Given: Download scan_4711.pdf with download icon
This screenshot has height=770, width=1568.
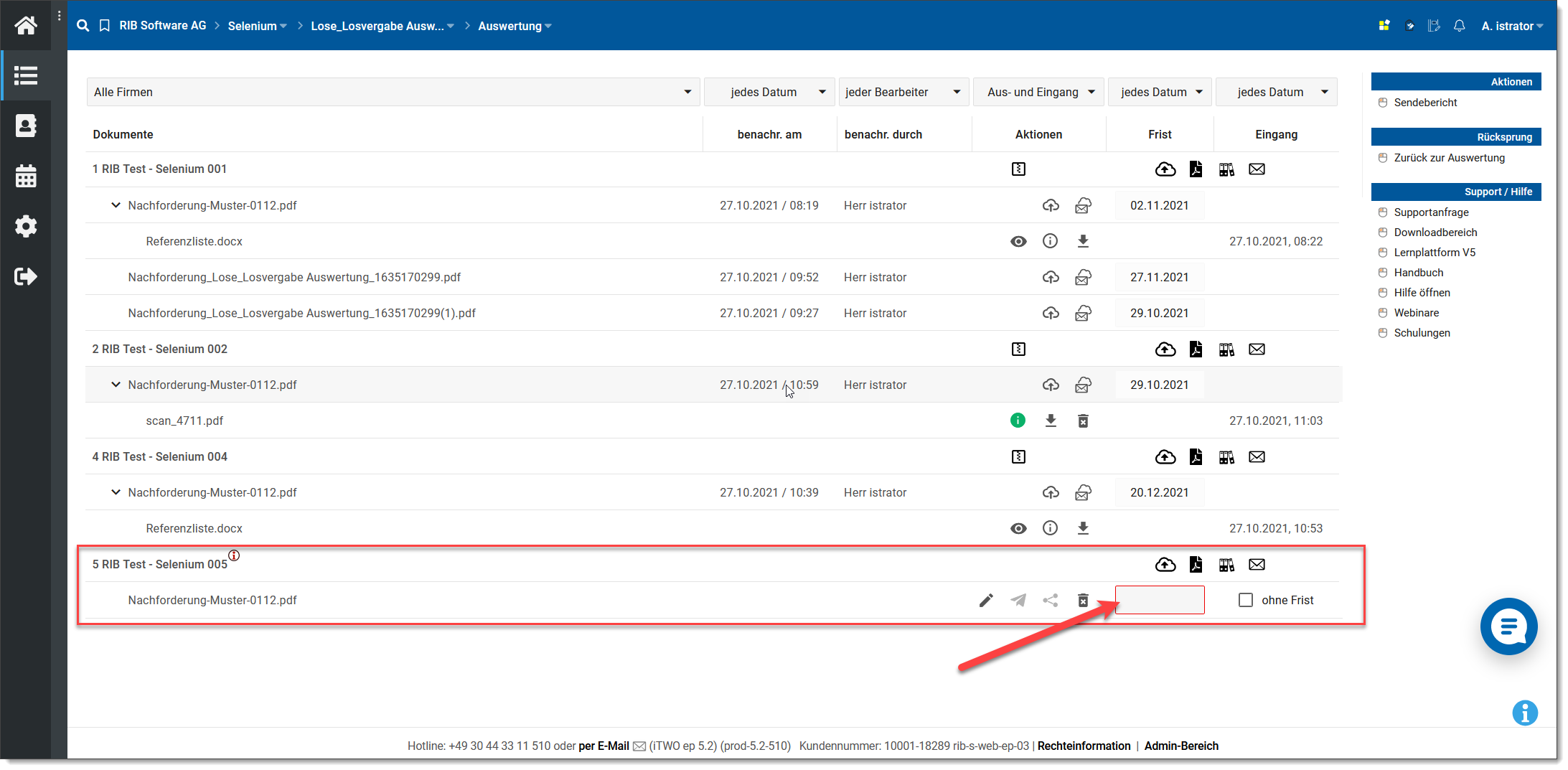Looking at the screenshot, I should (x=1051, y=421).
